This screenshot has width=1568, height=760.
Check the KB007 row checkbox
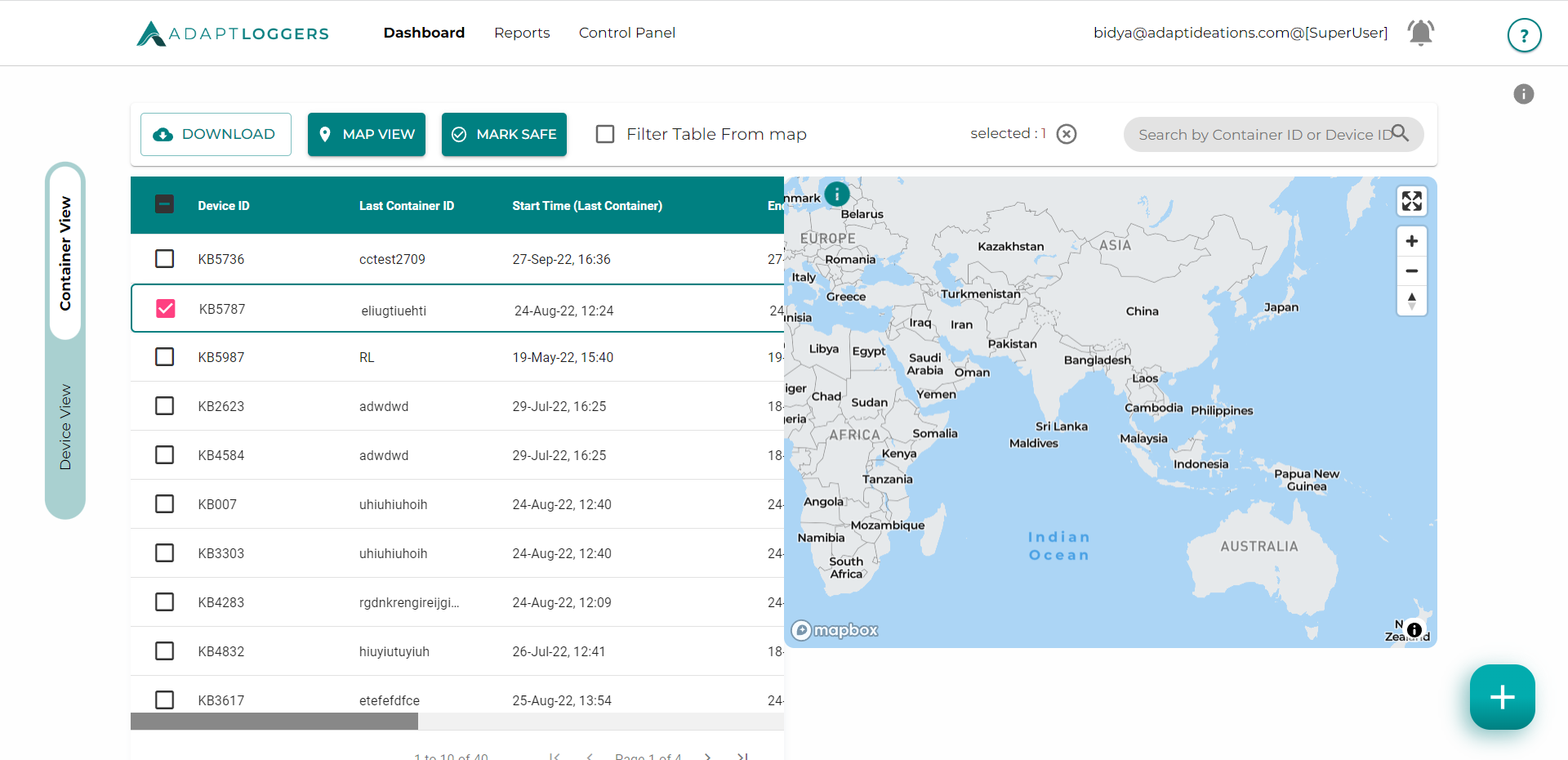click(x=165, y=504)
